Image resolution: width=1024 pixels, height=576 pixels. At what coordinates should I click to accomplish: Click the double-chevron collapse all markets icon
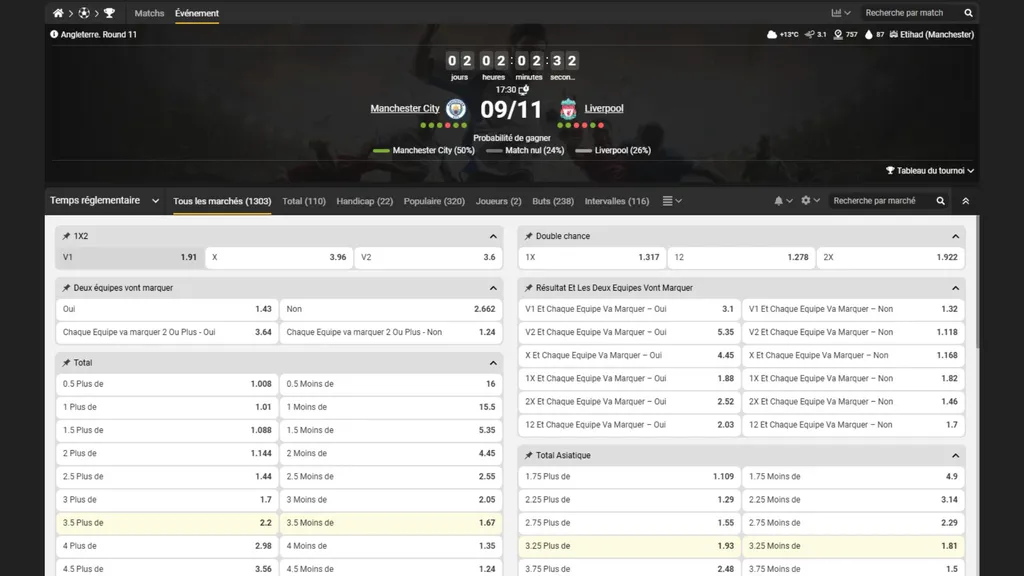[x=965, y=201]
